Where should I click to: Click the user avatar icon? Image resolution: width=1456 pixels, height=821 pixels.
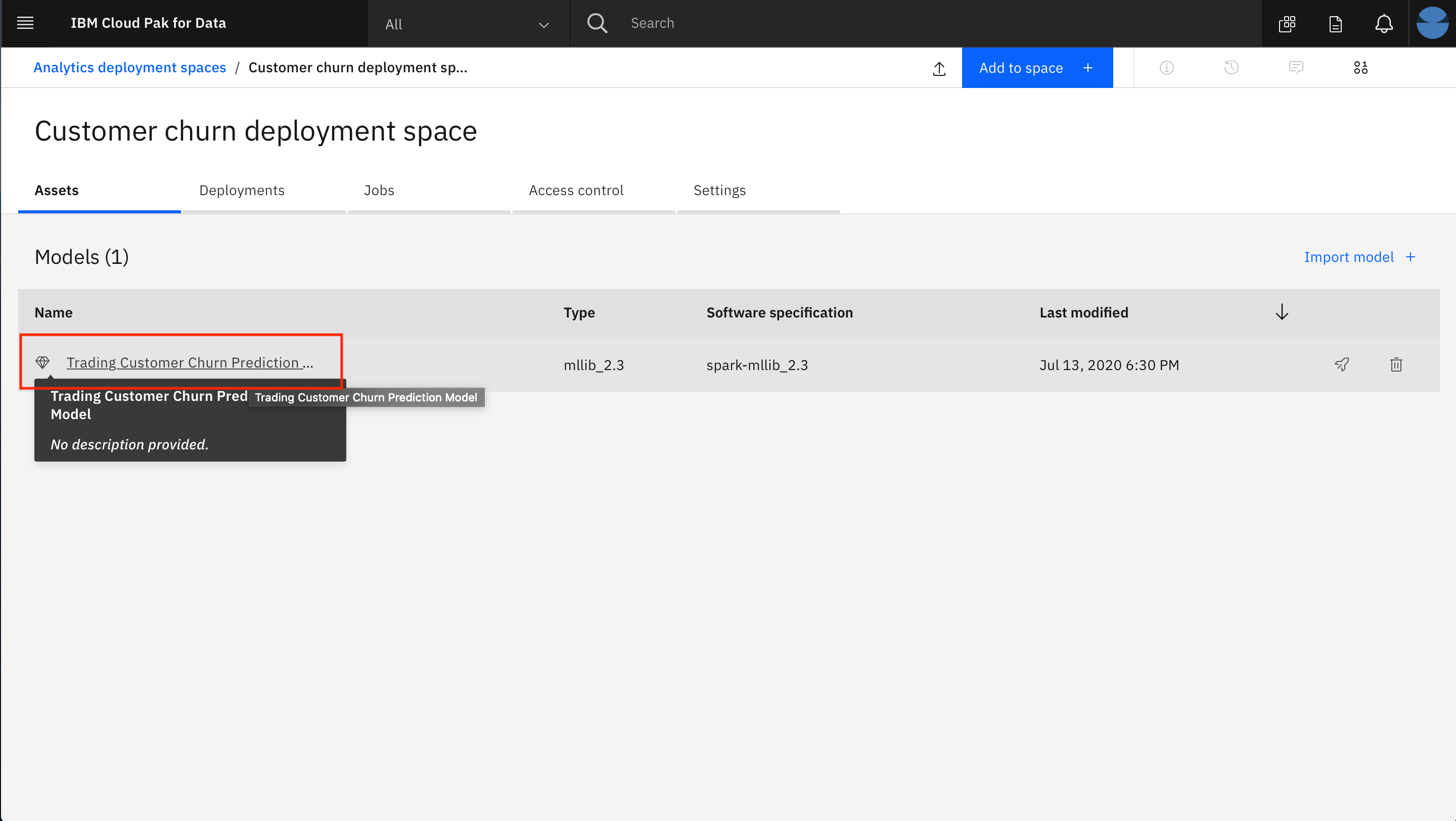1432,23
